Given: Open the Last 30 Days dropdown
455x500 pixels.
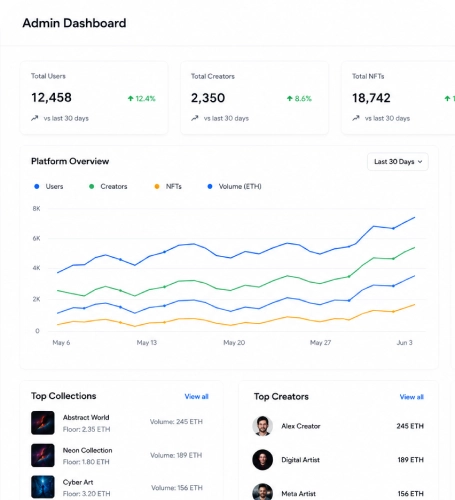Looking at the screenshot, I should coord(398,162).
